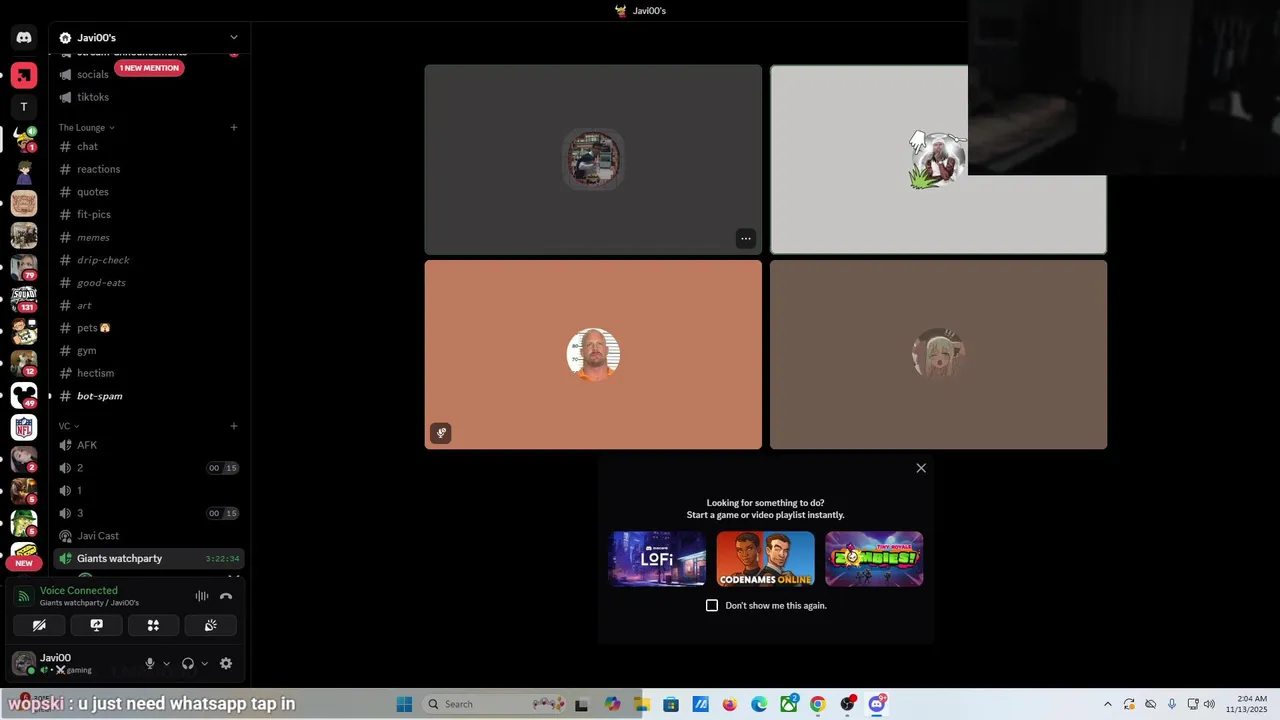
Task: Launch Codenames Online activity
Action: [765, 558]
